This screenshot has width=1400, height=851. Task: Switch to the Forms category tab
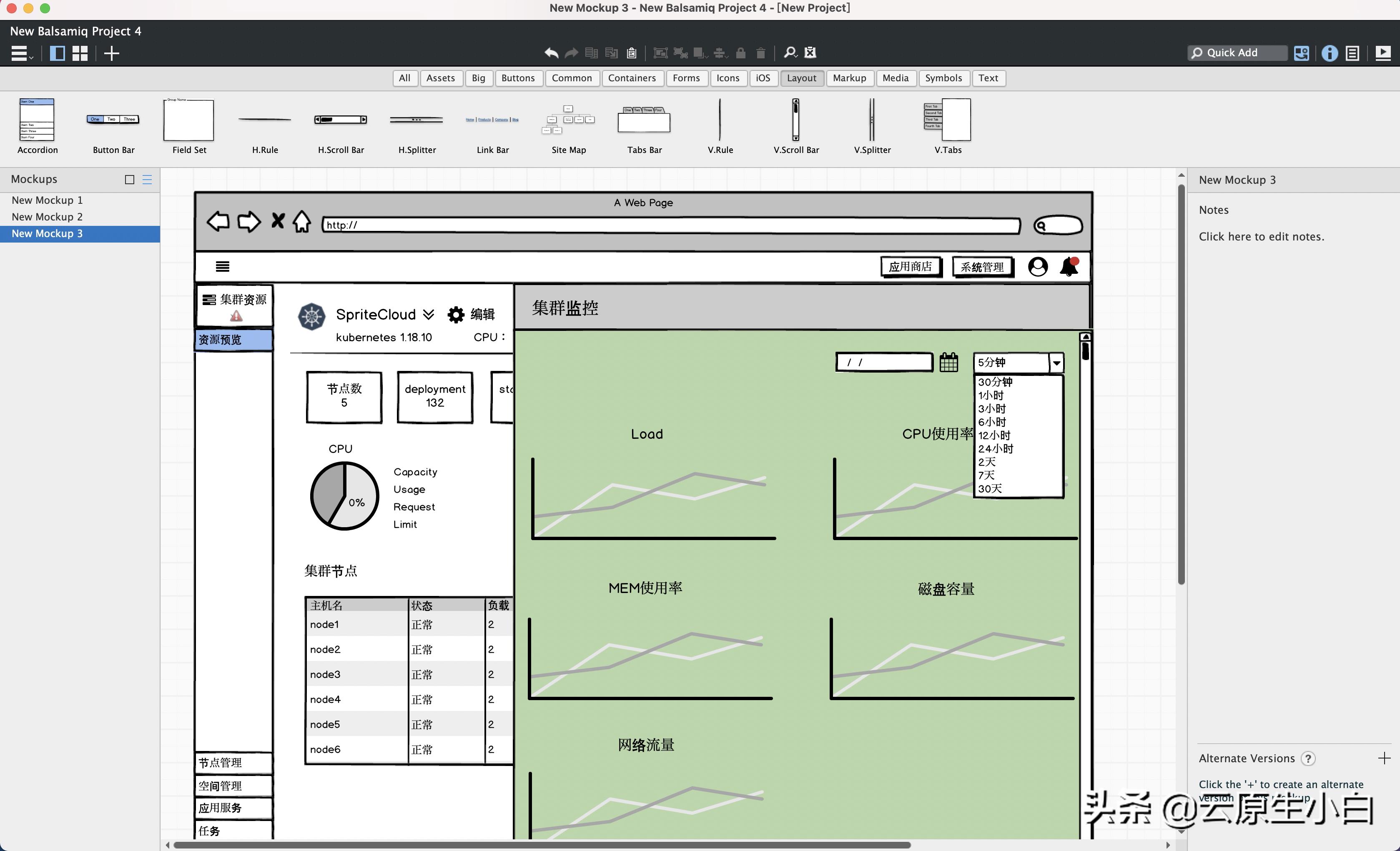(686, 78)
